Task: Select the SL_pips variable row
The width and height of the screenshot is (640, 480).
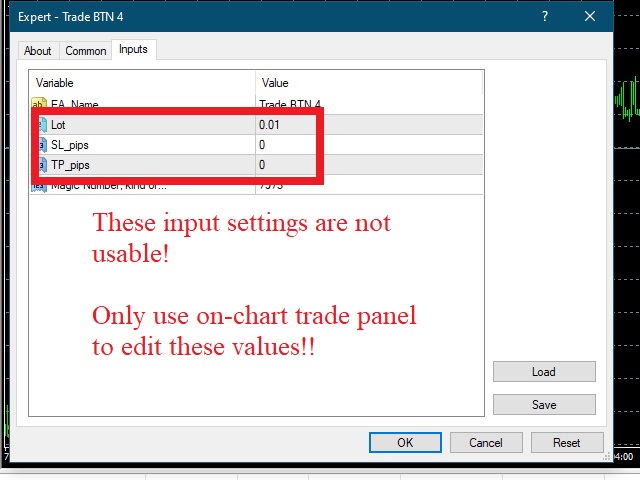Action: tap(257, 145)
